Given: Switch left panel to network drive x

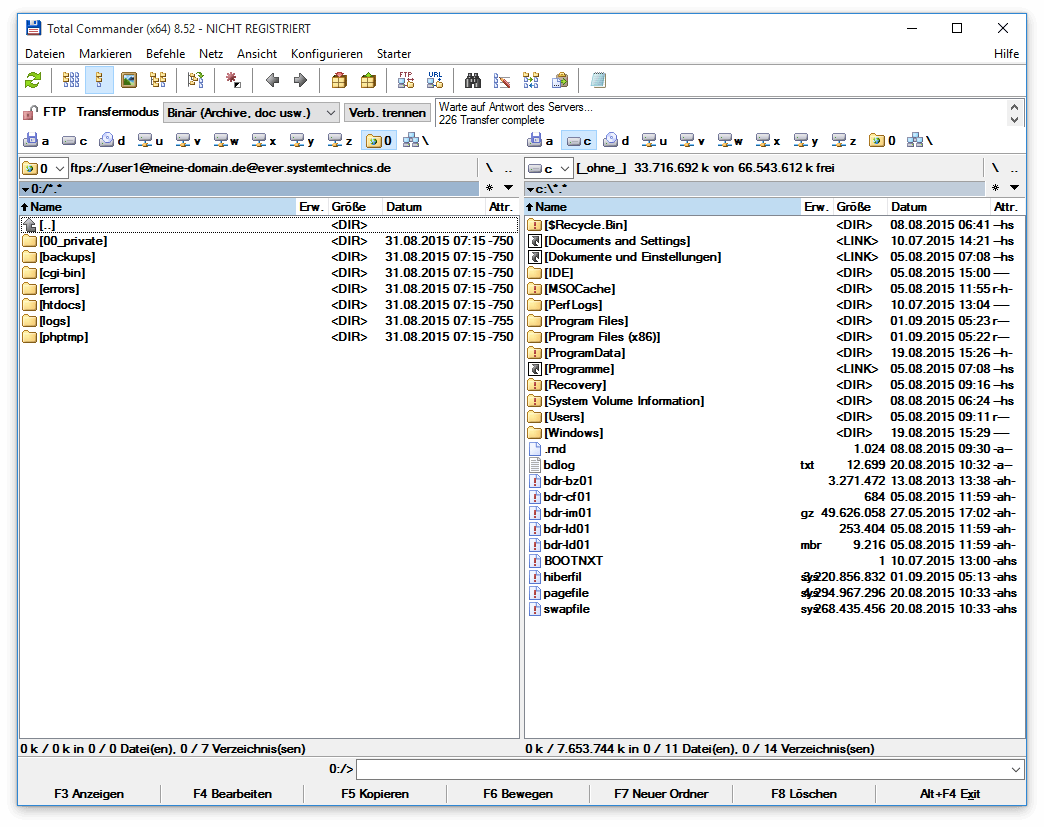Looking at the screenshot, I should tap(264, 140).
